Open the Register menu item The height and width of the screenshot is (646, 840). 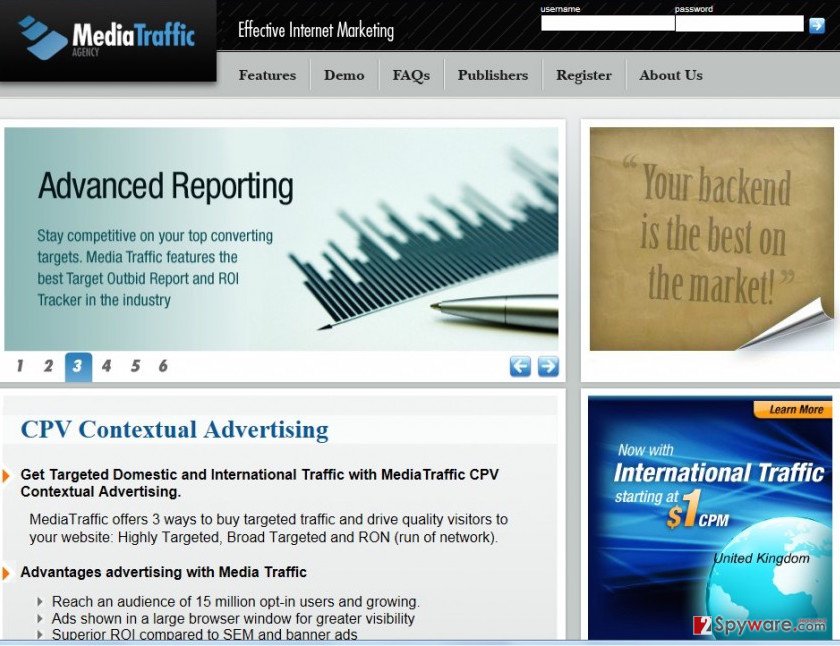(x=584, y=75)
